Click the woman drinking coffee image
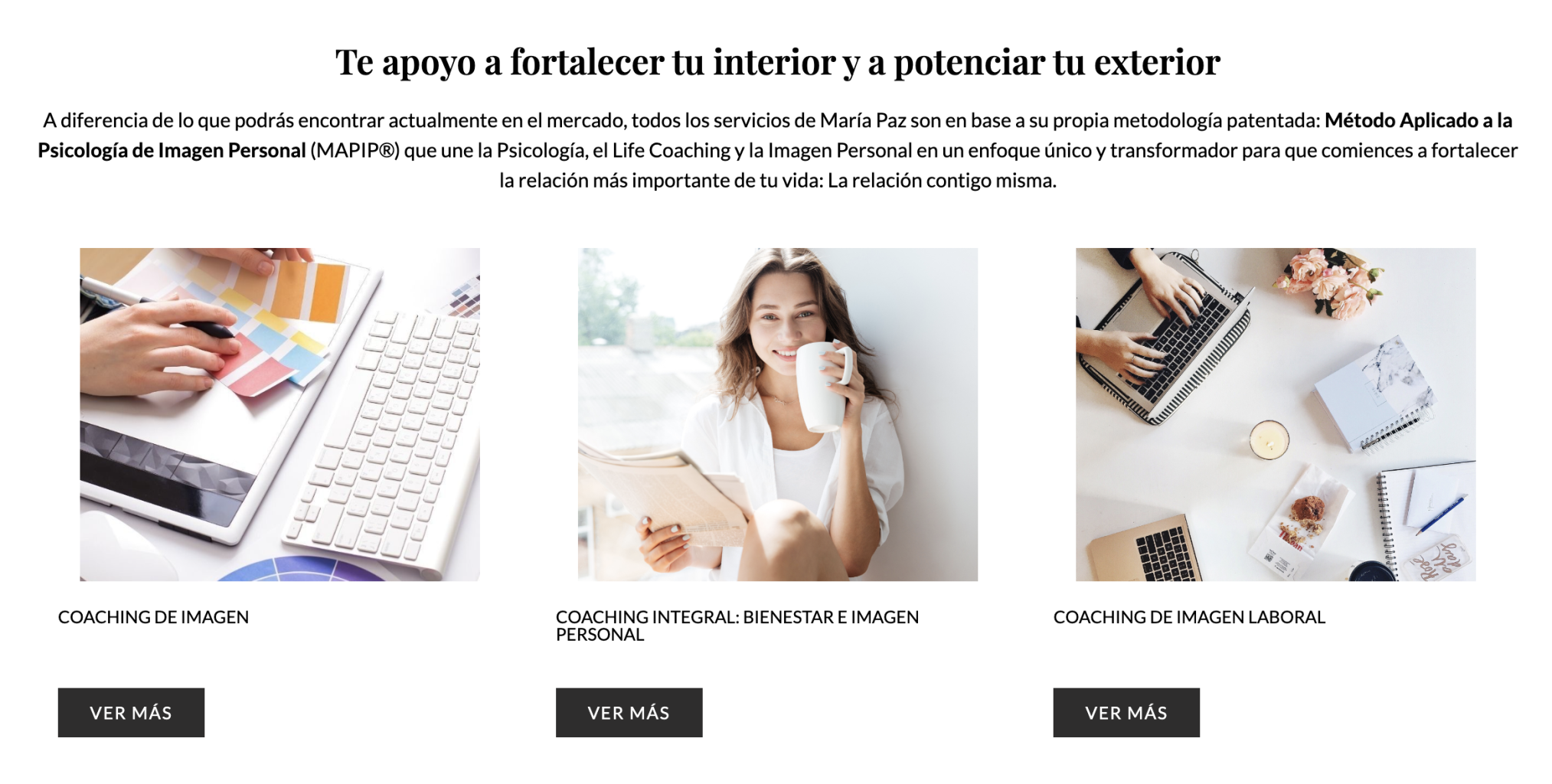Image resolution: width=1552 pixels, height=784 pixels. tap(777, 414)
